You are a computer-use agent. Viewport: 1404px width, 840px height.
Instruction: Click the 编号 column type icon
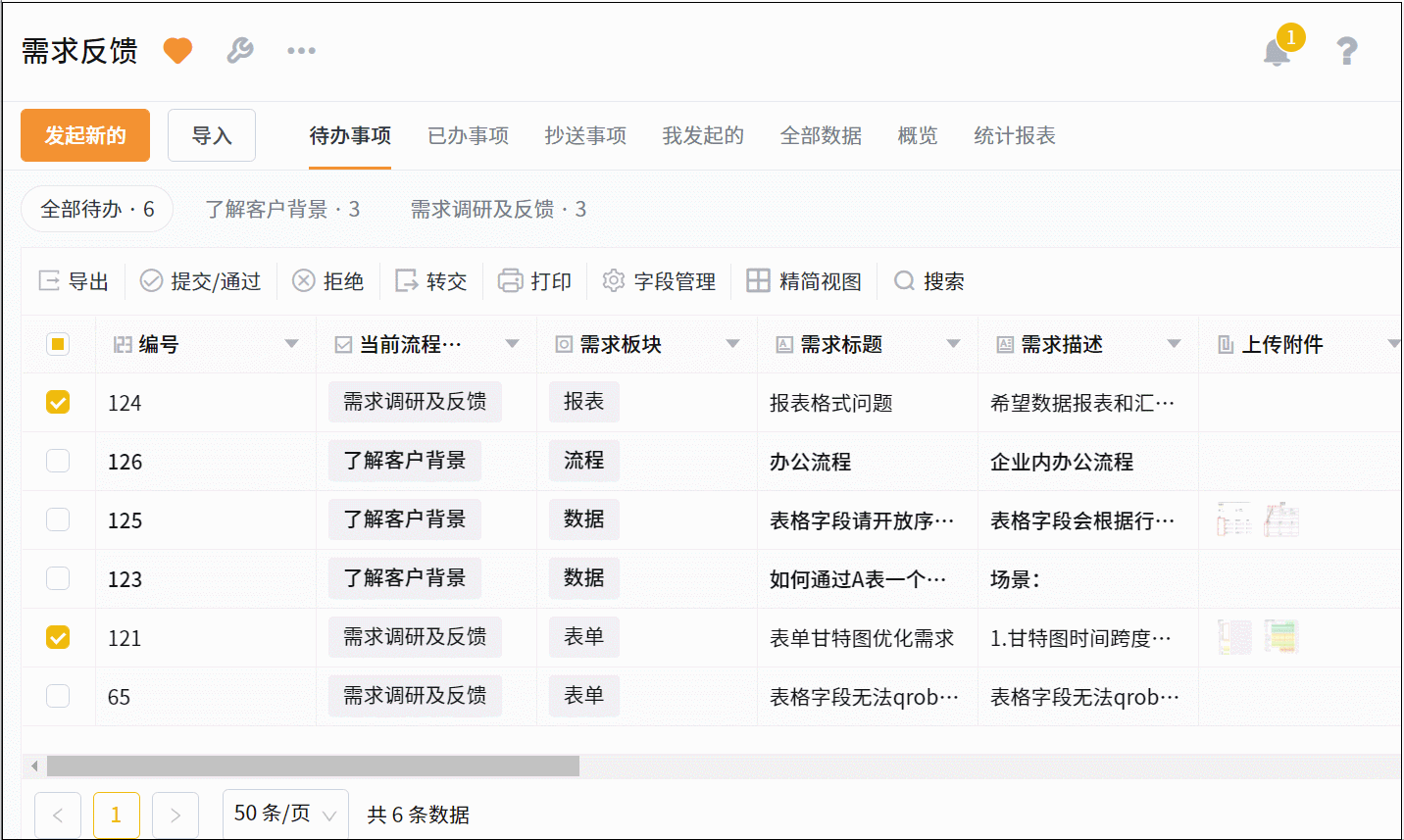point(123,344)
